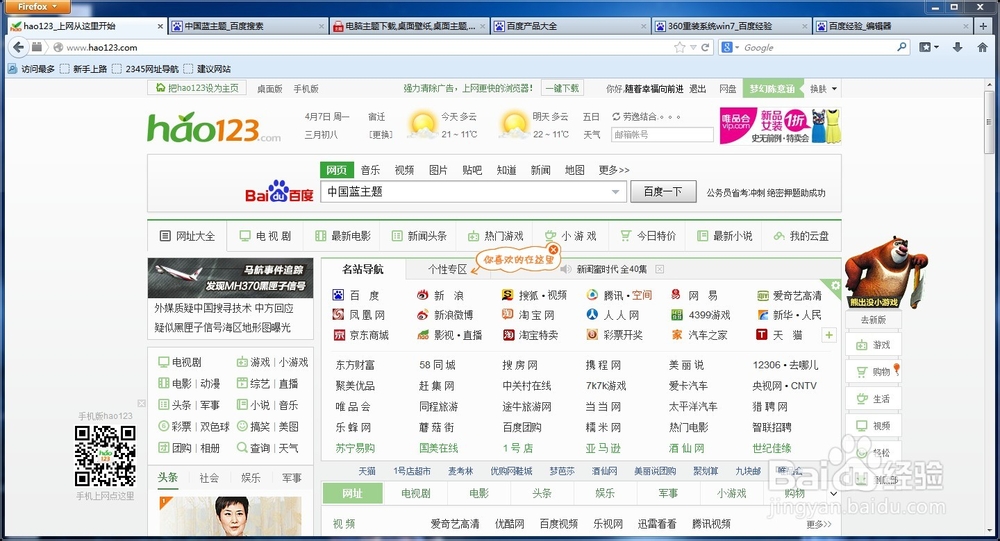The height and width of the screenshot is (541, 1000).
Task: Open 游戏 in the right sidebar
Action: [x=874, y=345]
